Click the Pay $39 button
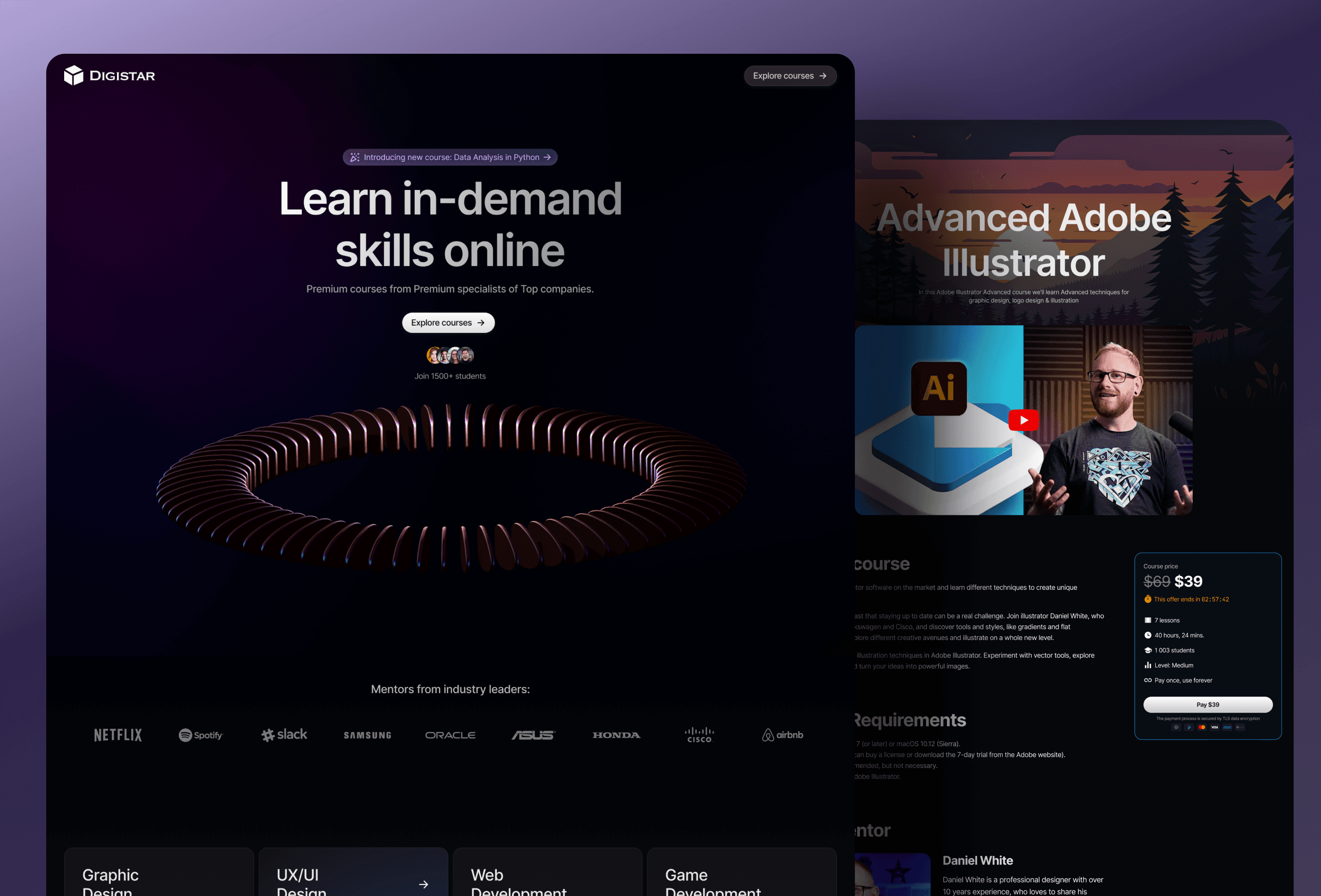1321x896 pixels. pyautogui.click(x=1208, y=705)
